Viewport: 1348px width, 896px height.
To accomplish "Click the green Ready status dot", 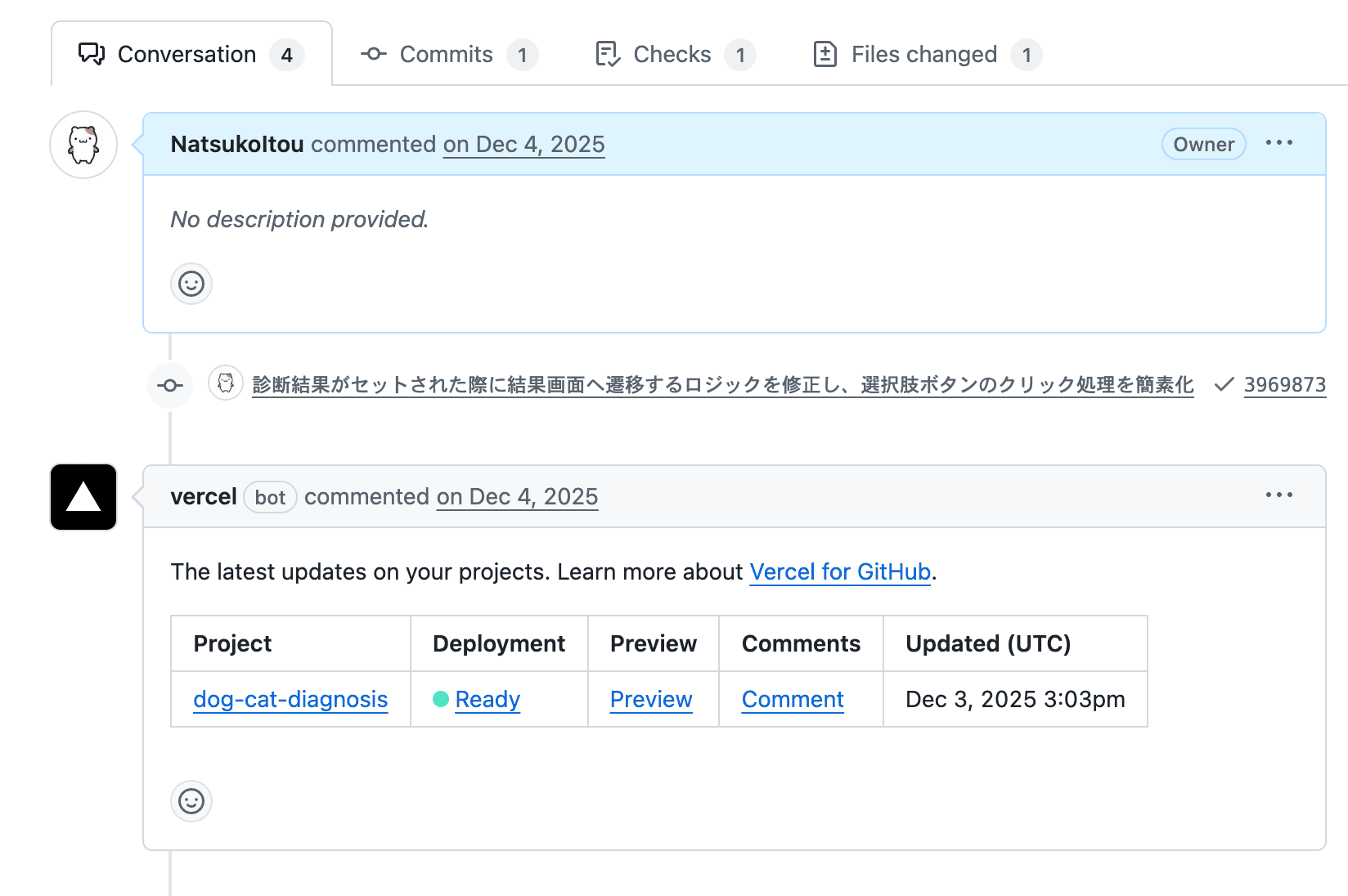I will (x=441, y=699).
